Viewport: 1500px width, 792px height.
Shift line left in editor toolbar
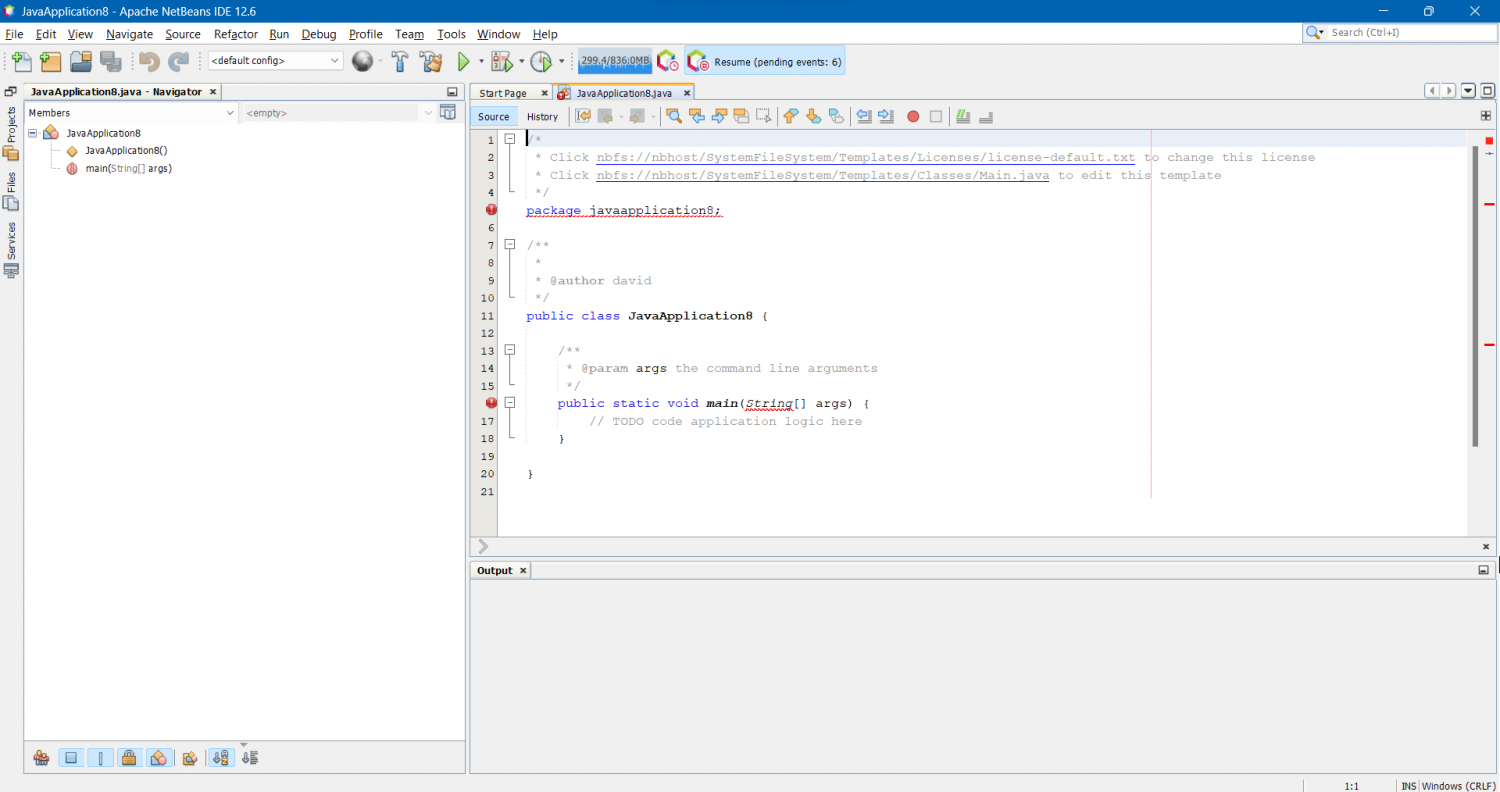tap(864, 117)
